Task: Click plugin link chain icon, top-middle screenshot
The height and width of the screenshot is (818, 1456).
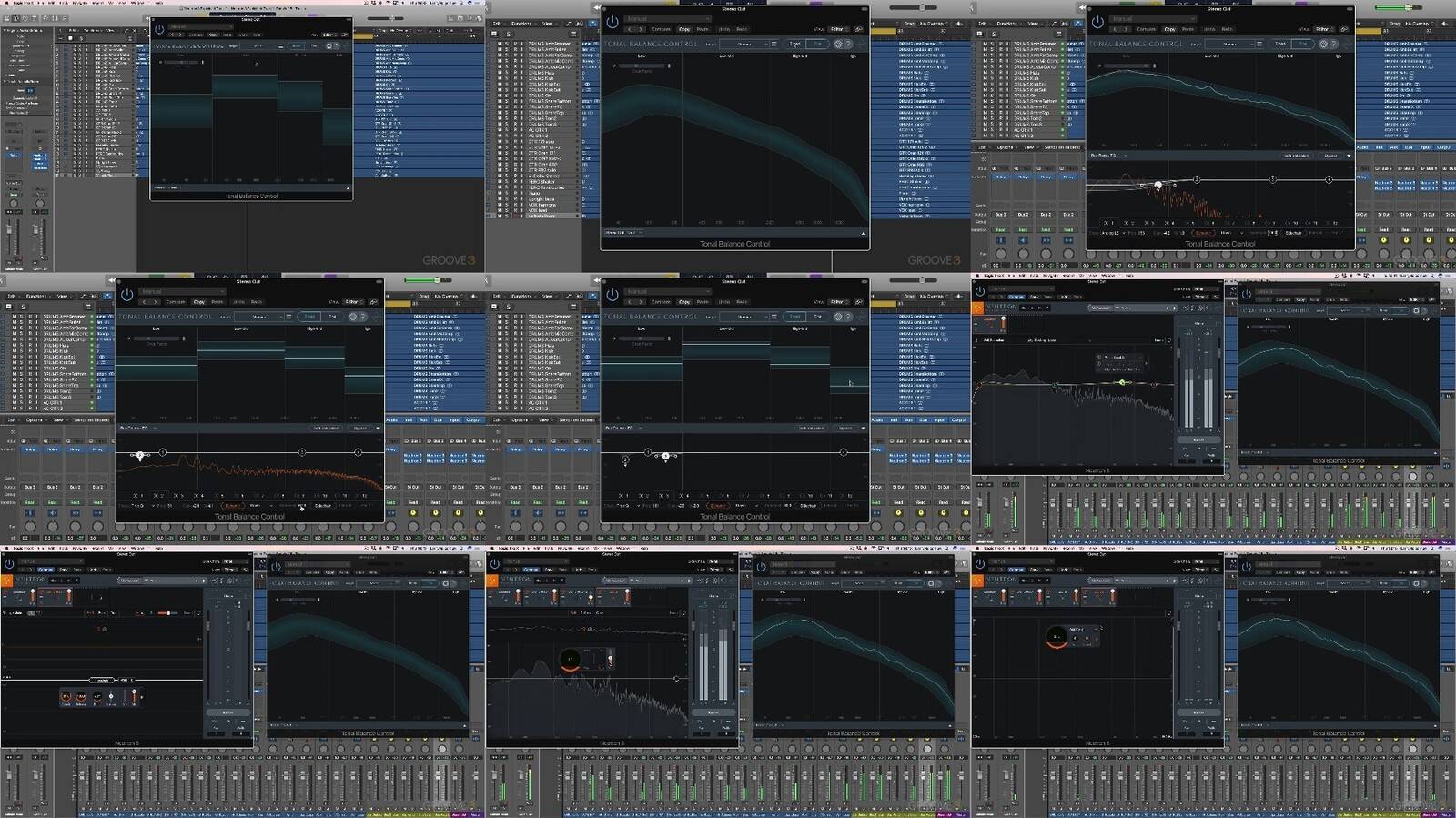Action: click(x=858, y=29)
